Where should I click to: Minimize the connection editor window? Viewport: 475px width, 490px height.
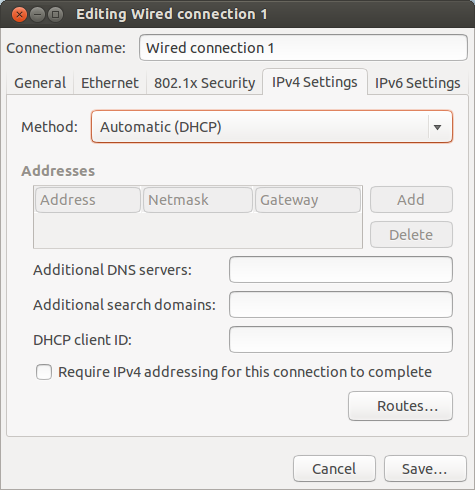pos(37,15)
